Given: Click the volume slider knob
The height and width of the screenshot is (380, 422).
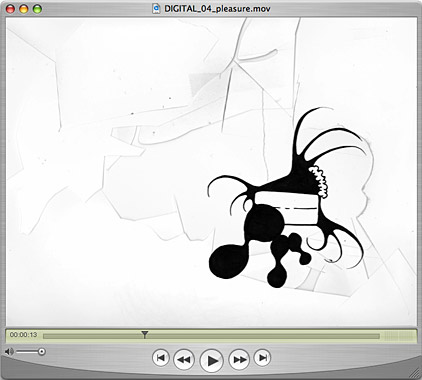Looking at the screenshot, I should point(42,351).
